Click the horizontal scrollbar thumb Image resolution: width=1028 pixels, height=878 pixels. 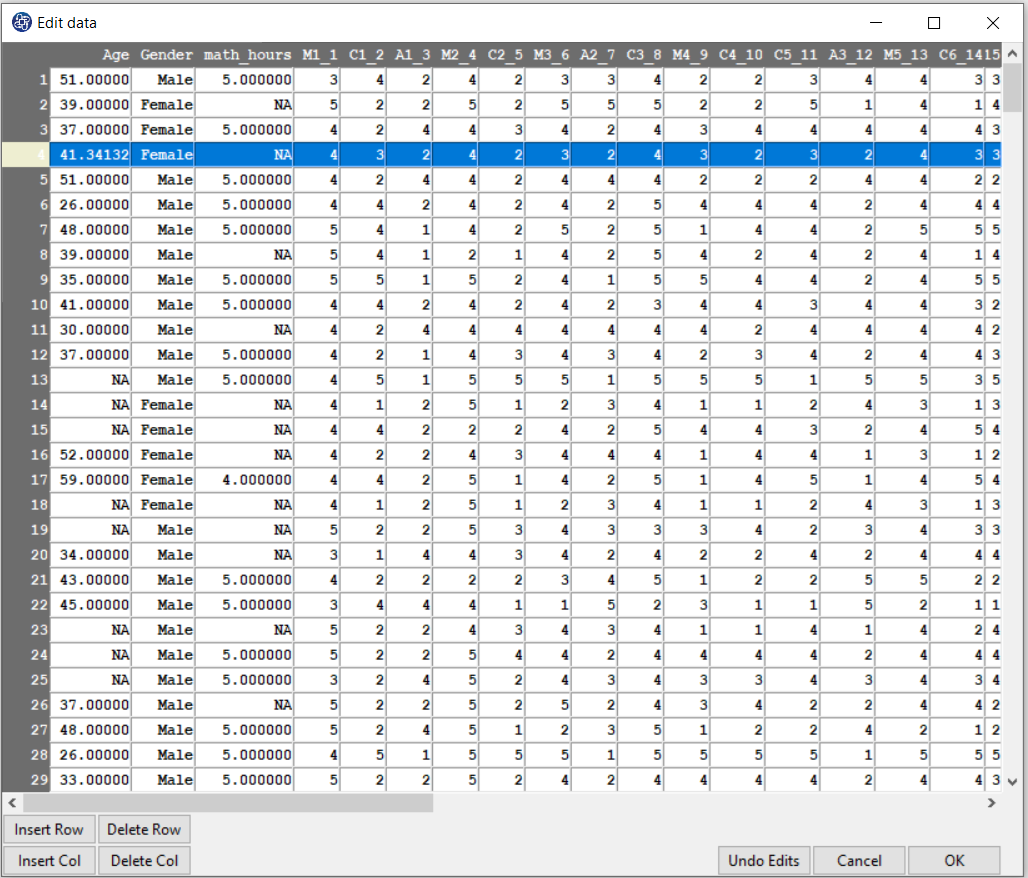228,803
